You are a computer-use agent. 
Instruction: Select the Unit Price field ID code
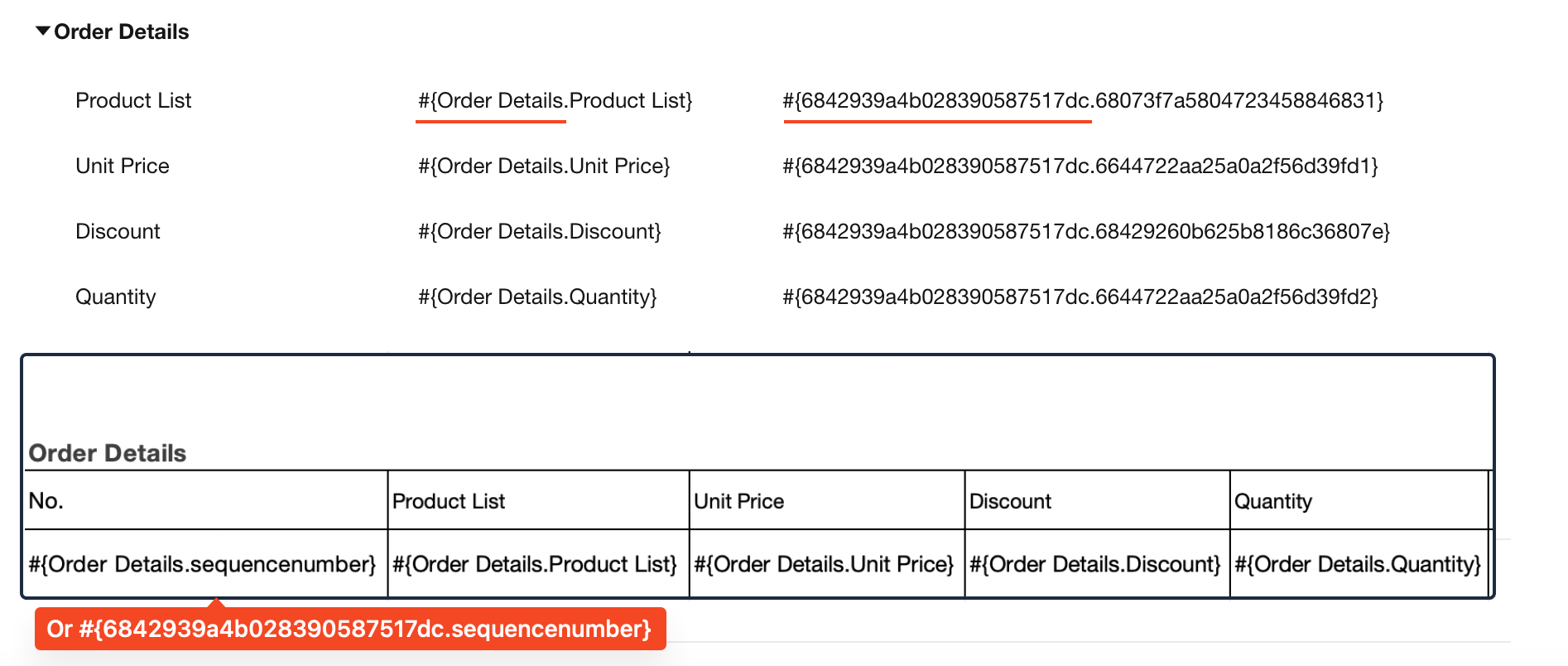(x=1080, y=166)
